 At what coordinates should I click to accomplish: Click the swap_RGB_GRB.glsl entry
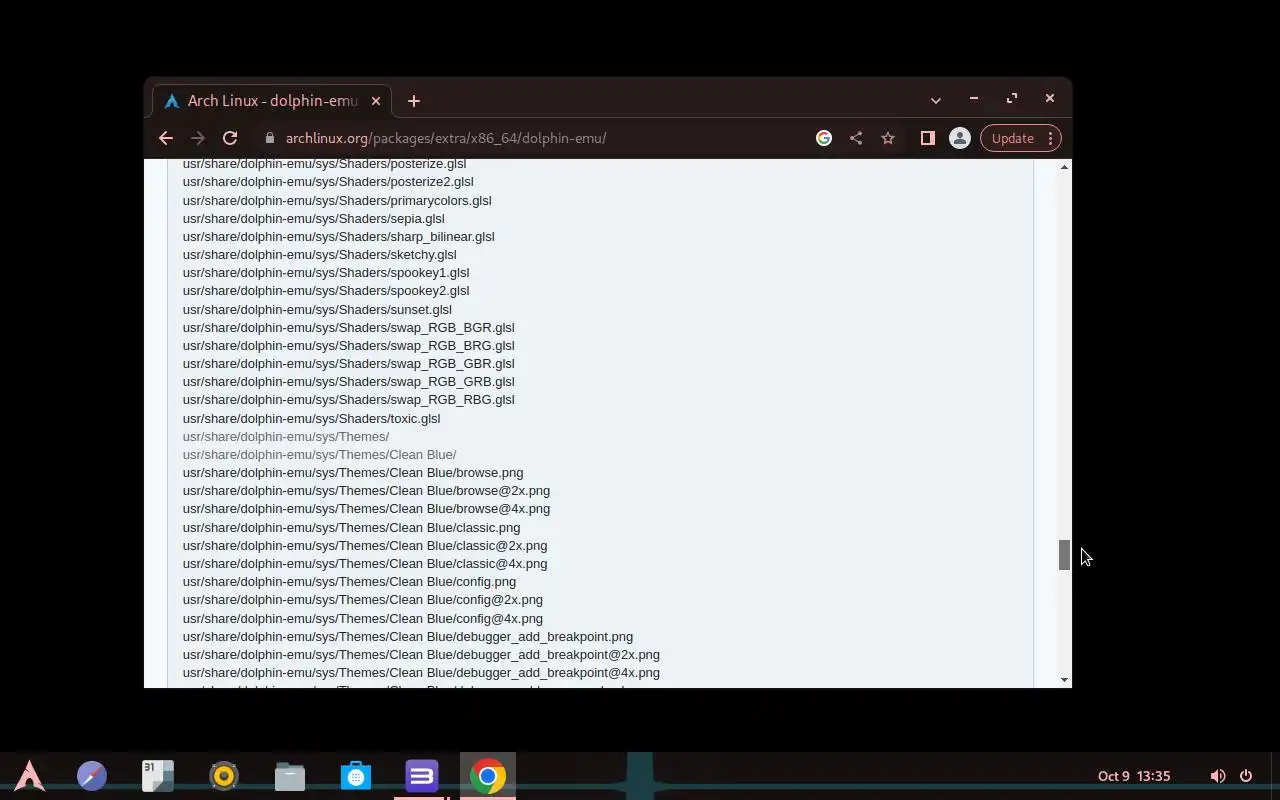coord(349,381)
